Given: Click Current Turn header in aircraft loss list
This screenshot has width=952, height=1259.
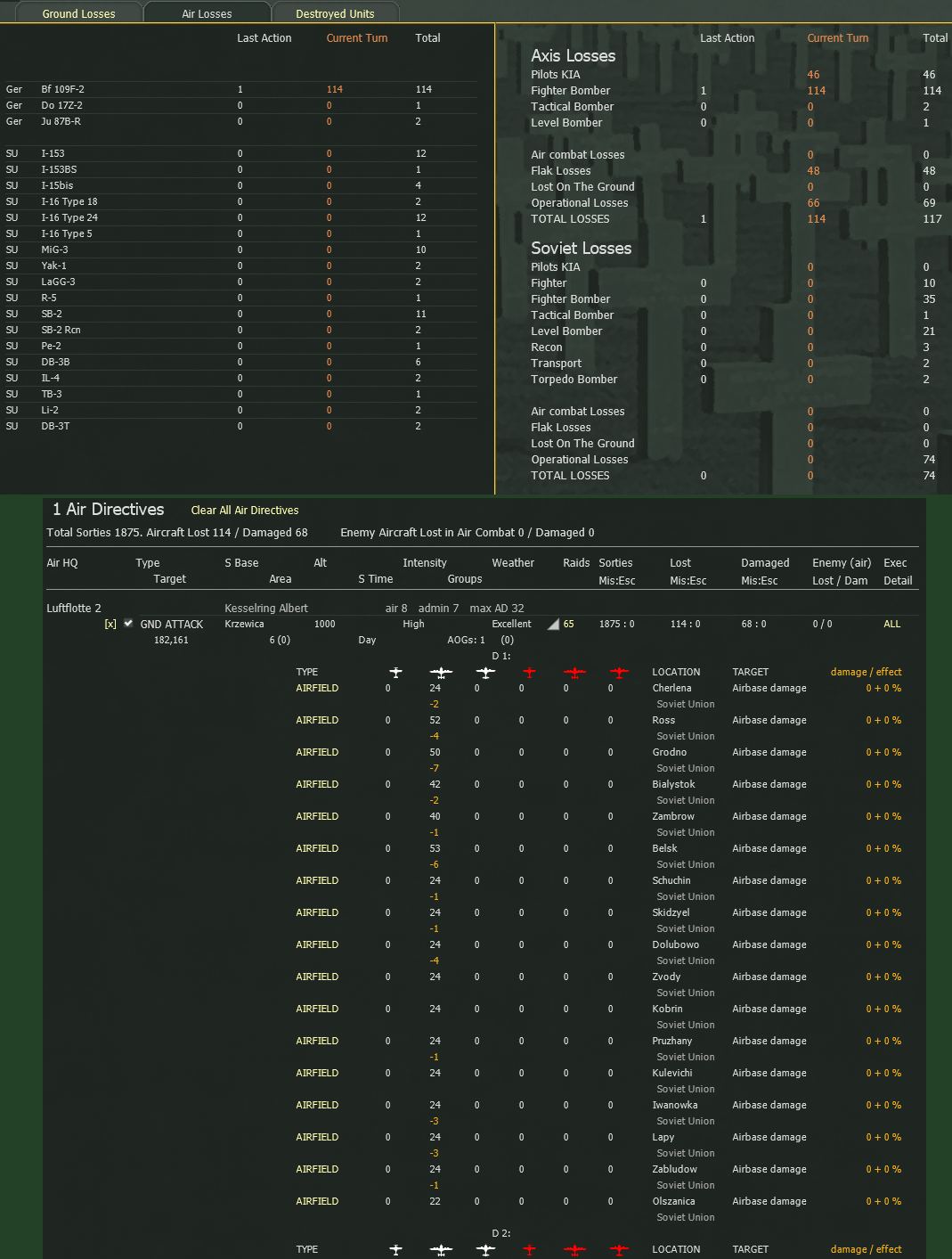Looking at the screenshot, I should point(357,38).
